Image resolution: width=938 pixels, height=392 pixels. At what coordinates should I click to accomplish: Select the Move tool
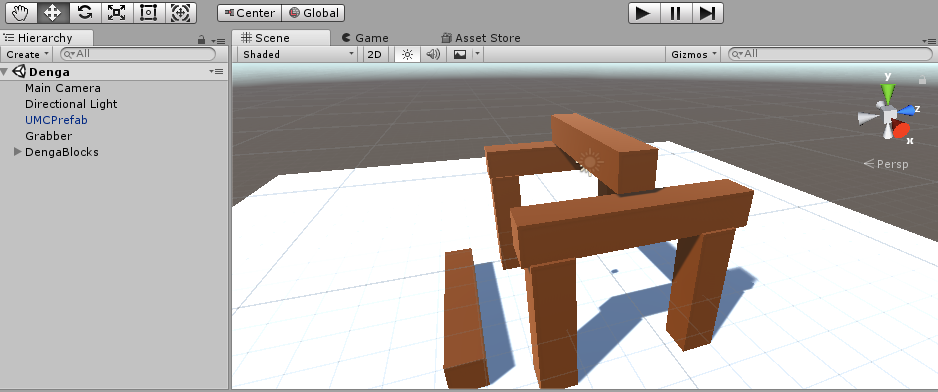coord(53,13)
